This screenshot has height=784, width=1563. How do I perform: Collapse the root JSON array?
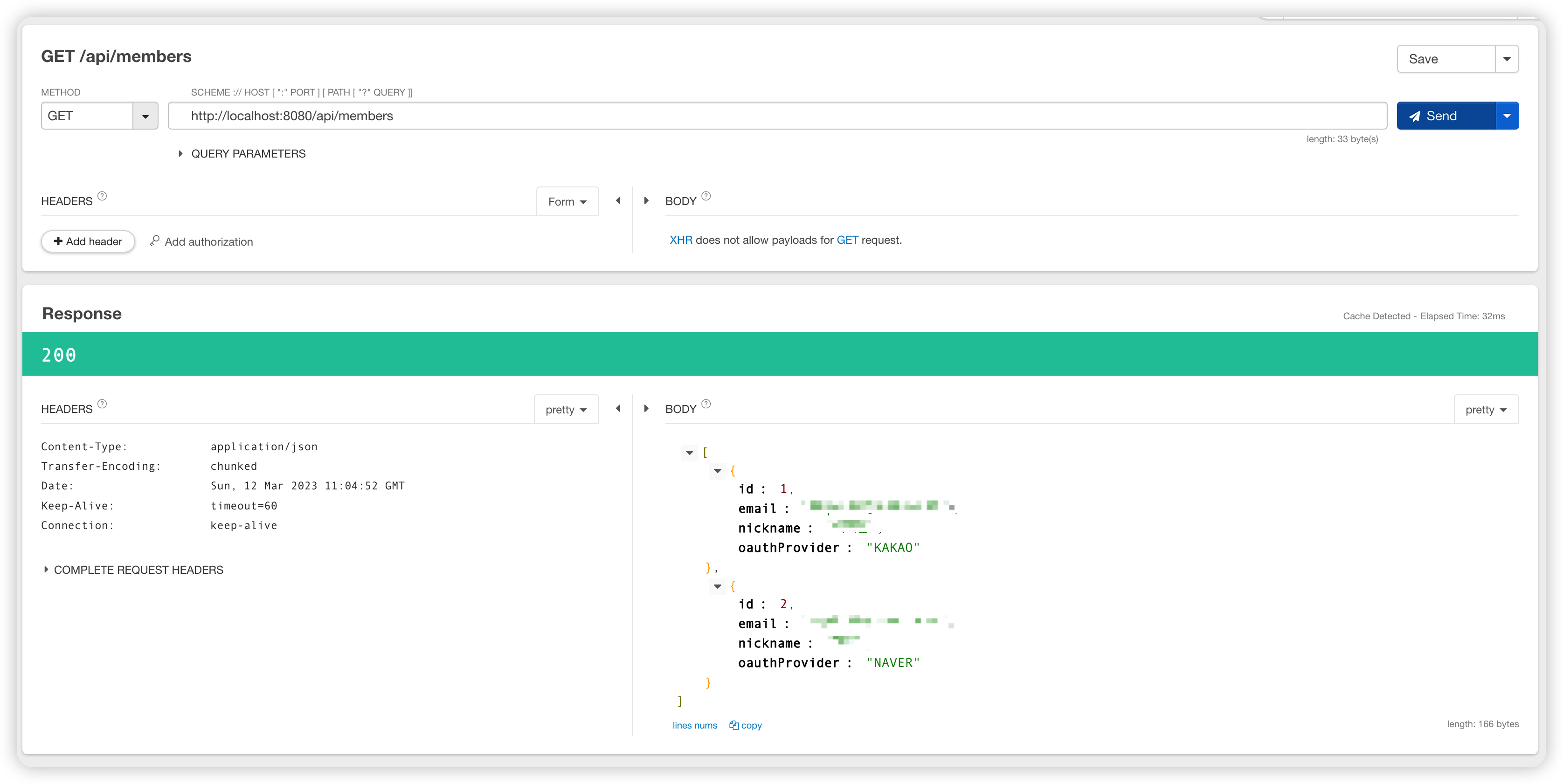point(689,452)
